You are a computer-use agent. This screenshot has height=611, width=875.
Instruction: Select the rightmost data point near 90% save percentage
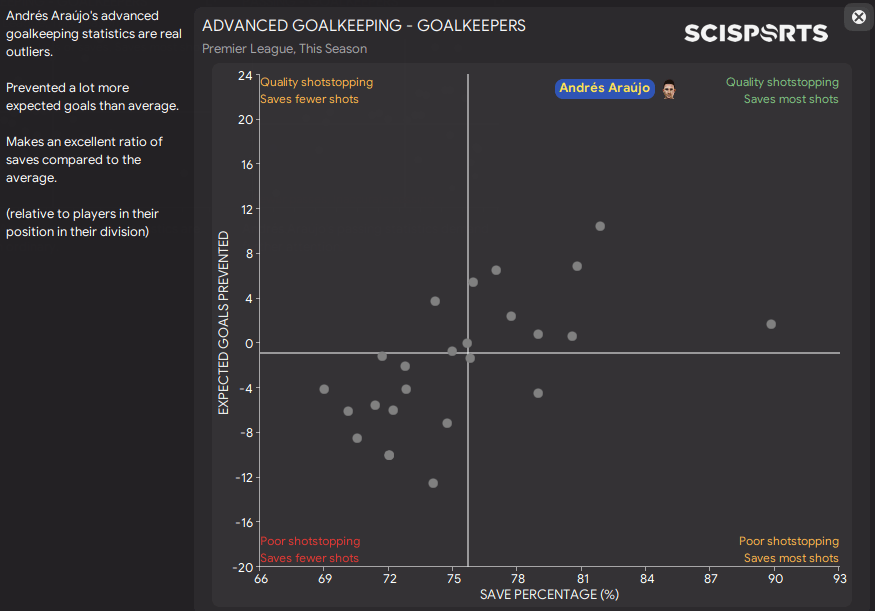pos(771,324)
